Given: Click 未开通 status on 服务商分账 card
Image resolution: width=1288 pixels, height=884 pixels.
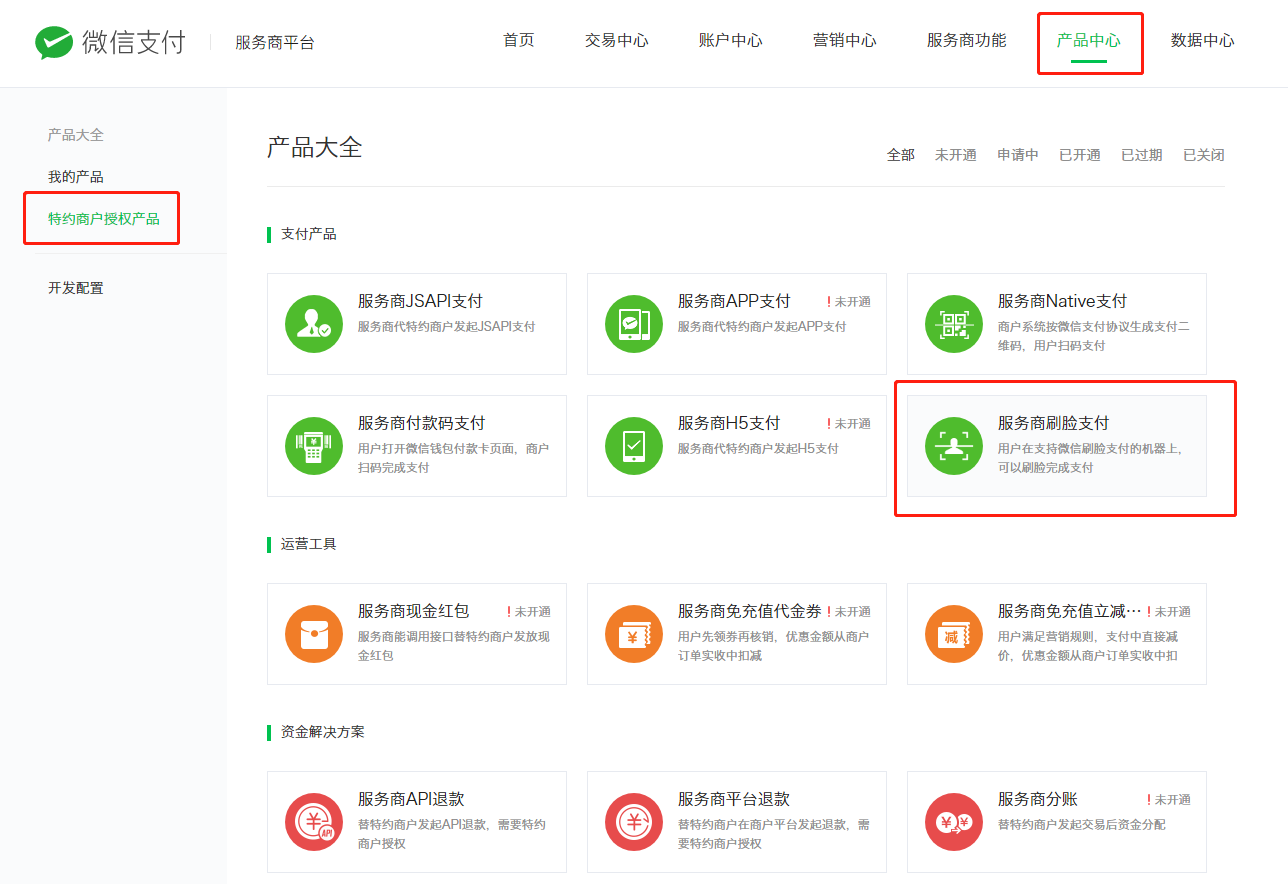Looking at the screenshot, I should 1169,800.
